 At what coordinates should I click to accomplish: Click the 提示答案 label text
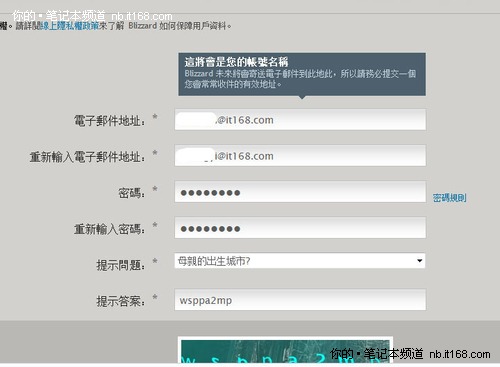click(121, 301)
